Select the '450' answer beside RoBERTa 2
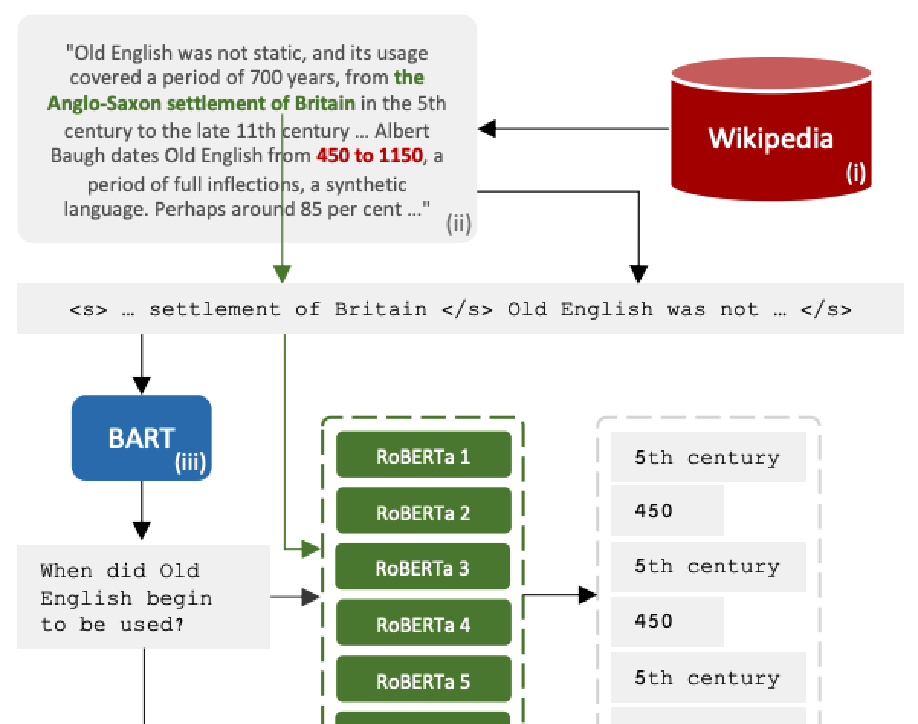Screen dimensions: 918x724 click(667, 510)
